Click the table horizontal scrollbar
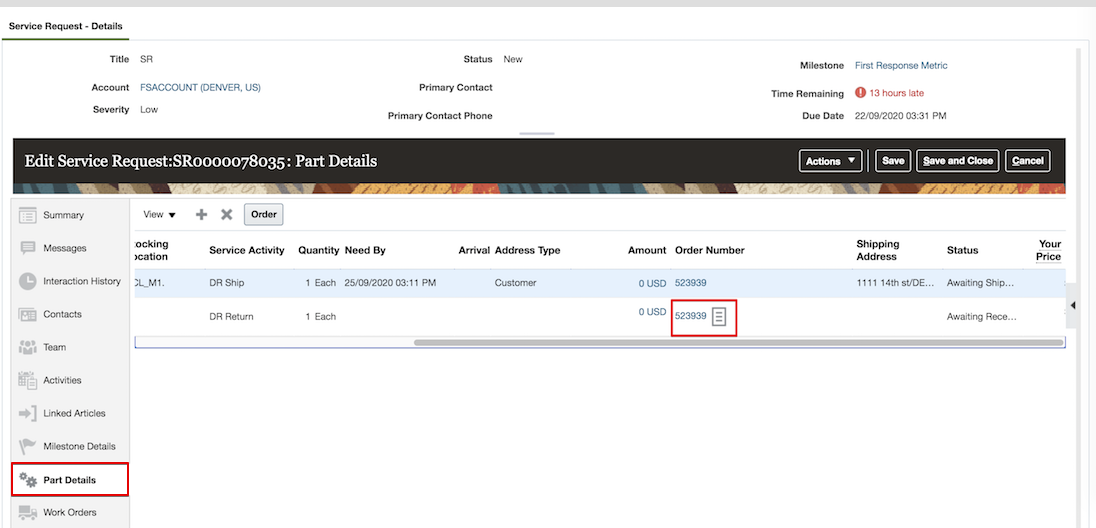 pos(738,342)
